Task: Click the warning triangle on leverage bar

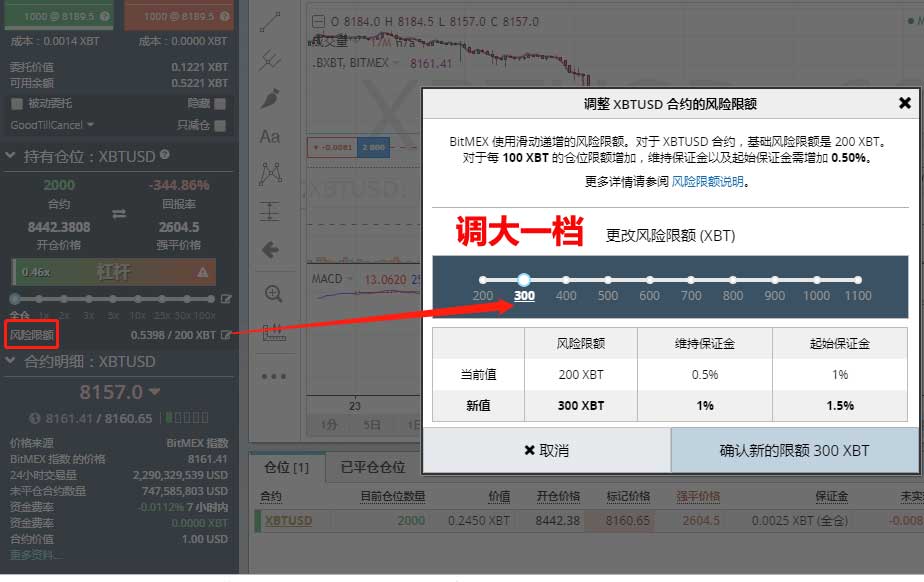Action: [x=203, y=272]
